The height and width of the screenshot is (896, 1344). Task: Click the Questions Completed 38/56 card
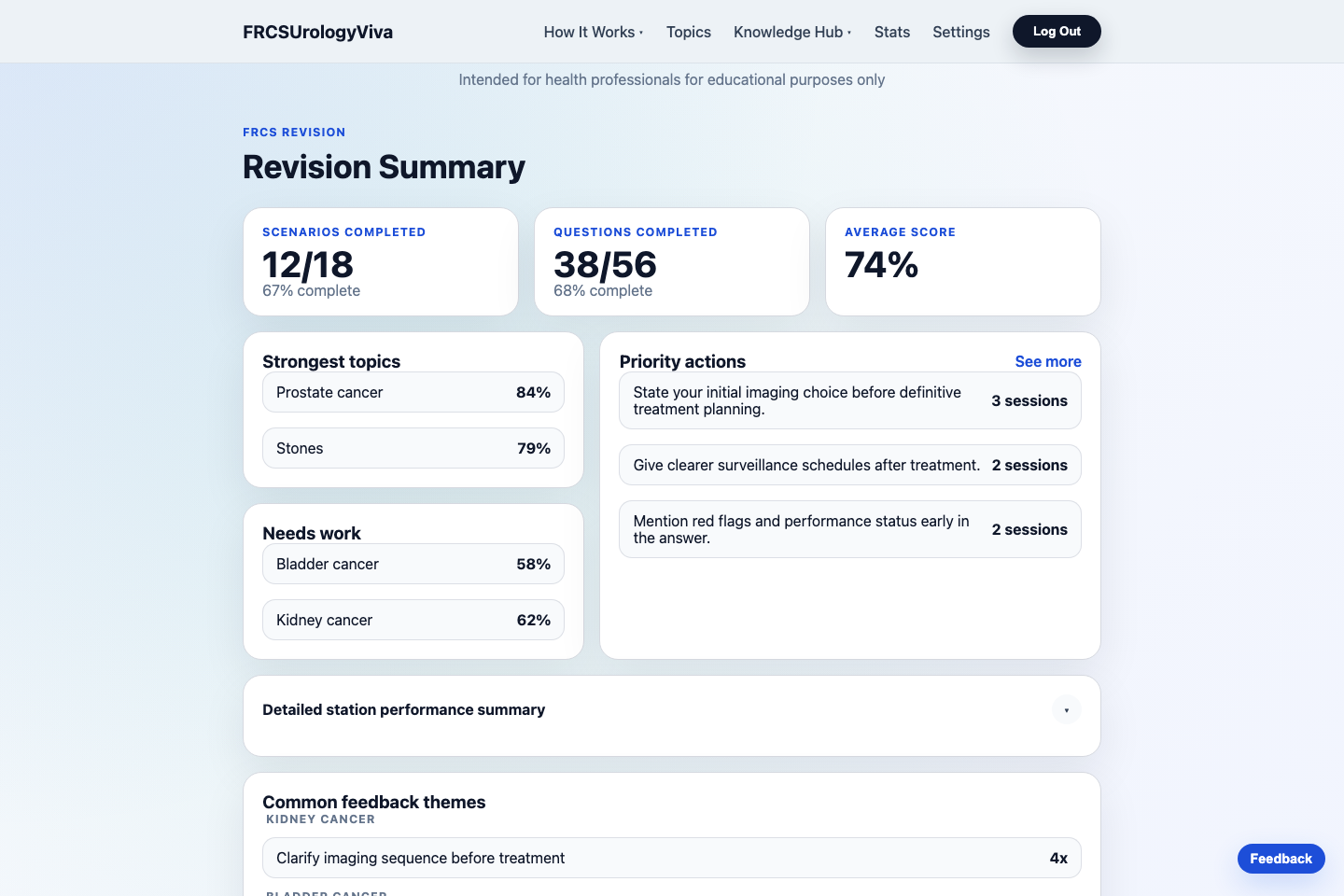click(672, 262)
